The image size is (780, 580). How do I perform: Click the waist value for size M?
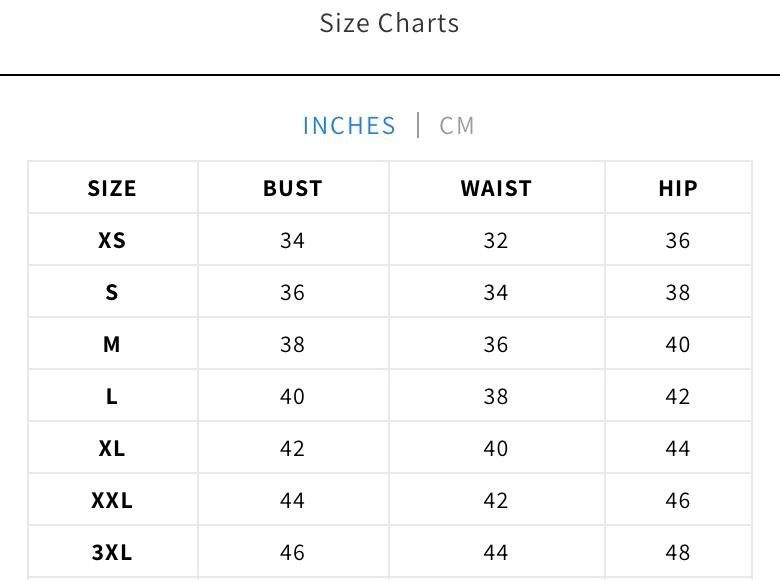coord(496,344)
